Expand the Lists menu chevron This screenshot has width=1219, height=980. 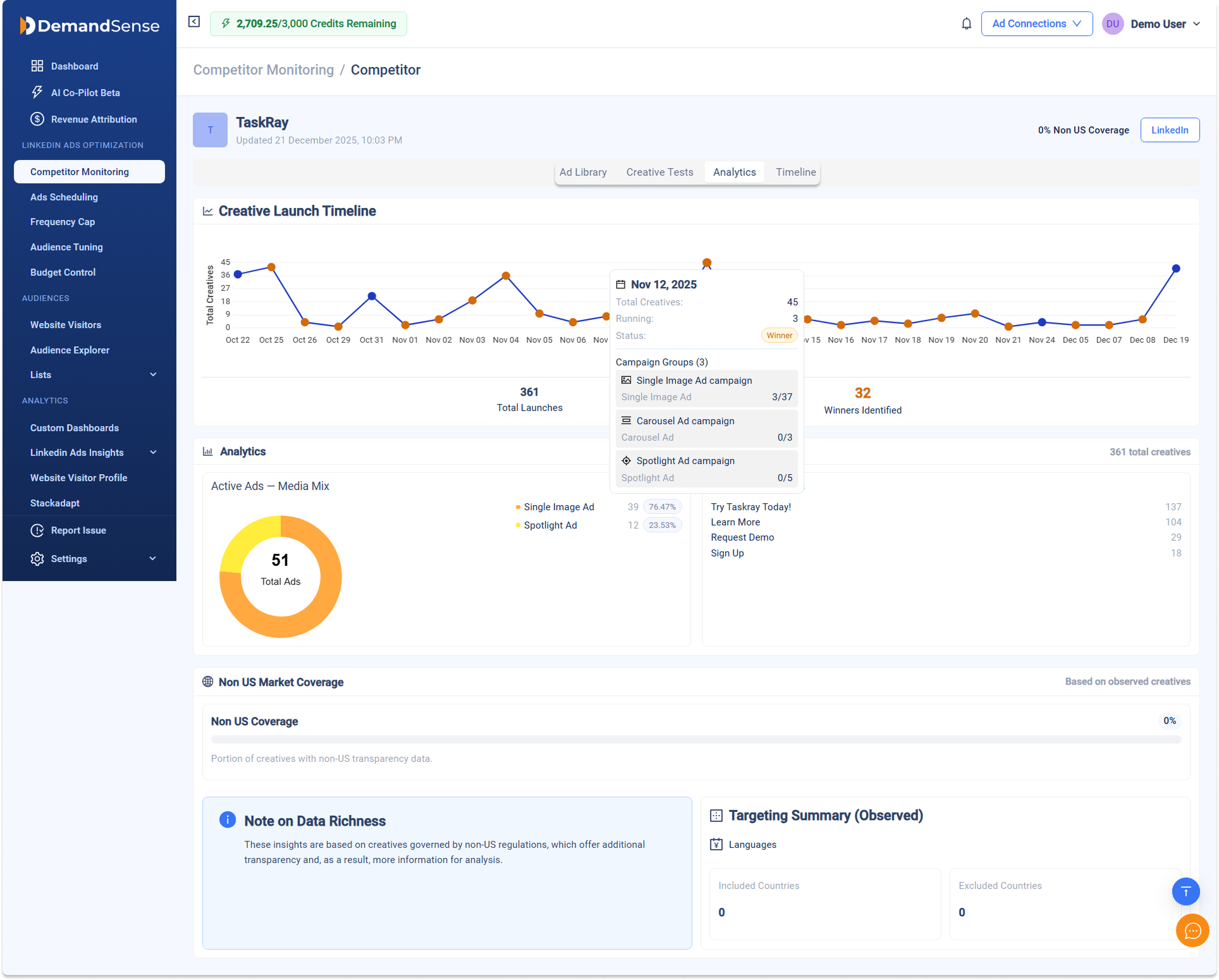click(153, 375)
